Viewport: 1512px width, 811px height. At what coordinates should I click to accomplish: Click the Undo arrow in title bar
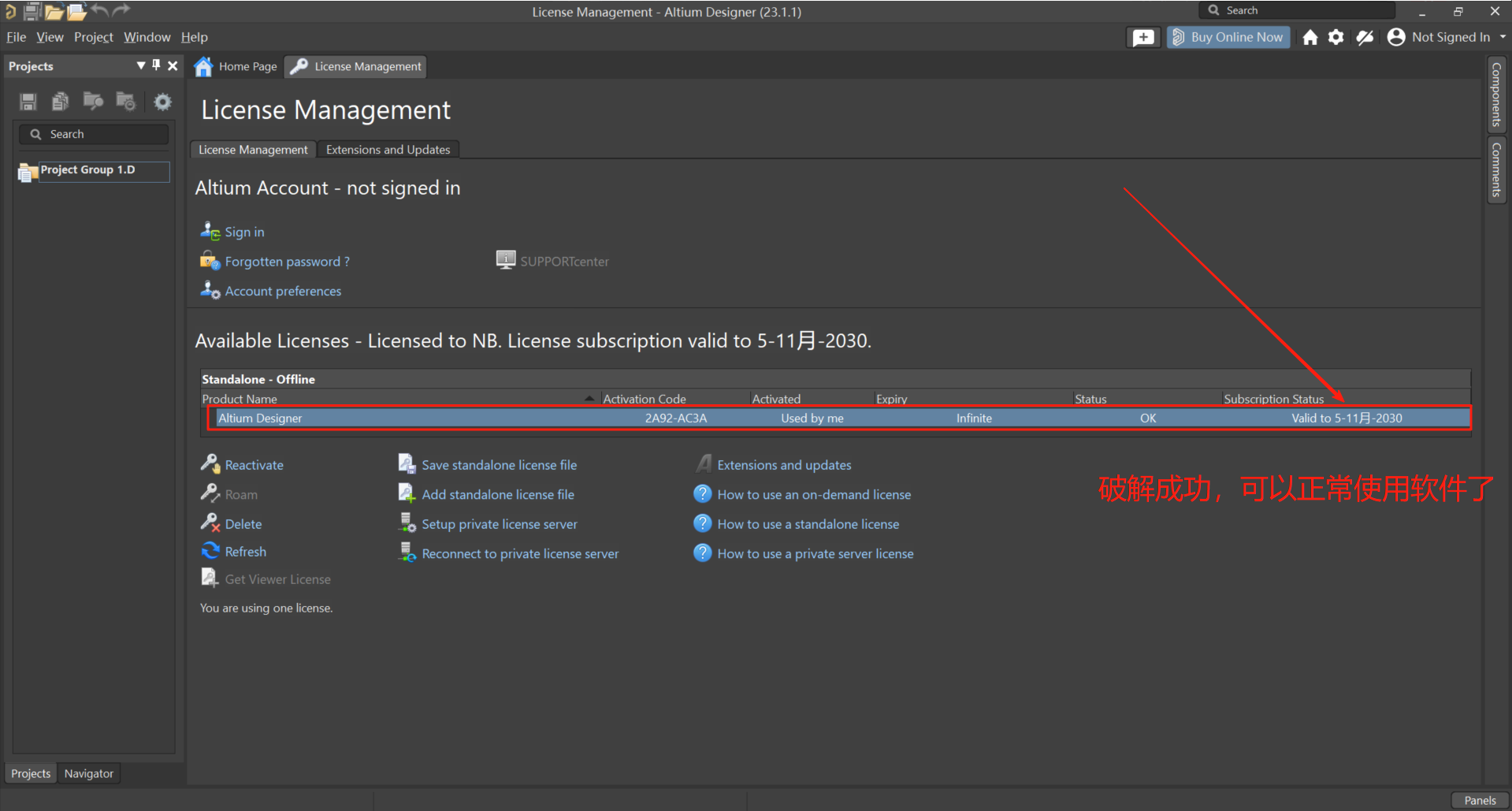pyautogui.click(x=100, y=10)
